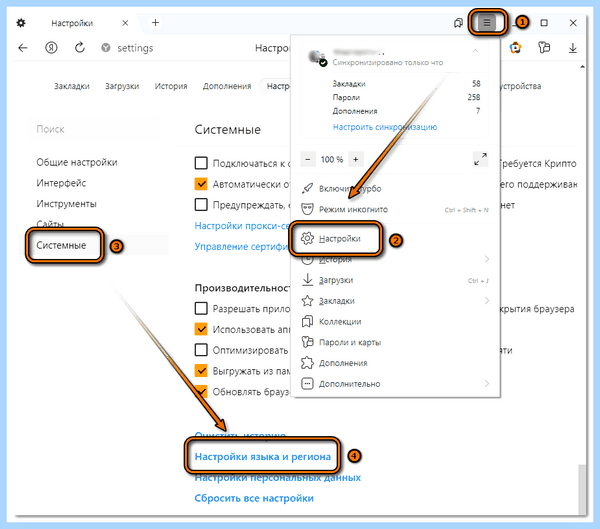Expand the История submenu chevron
The image size is (600, 529).
(487, 259)
